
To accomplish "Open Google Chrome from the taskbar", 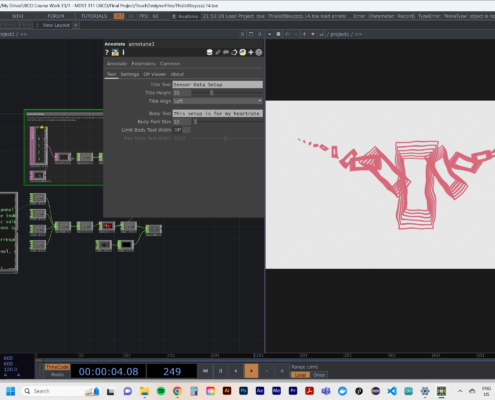I will [x=177, y=391].
